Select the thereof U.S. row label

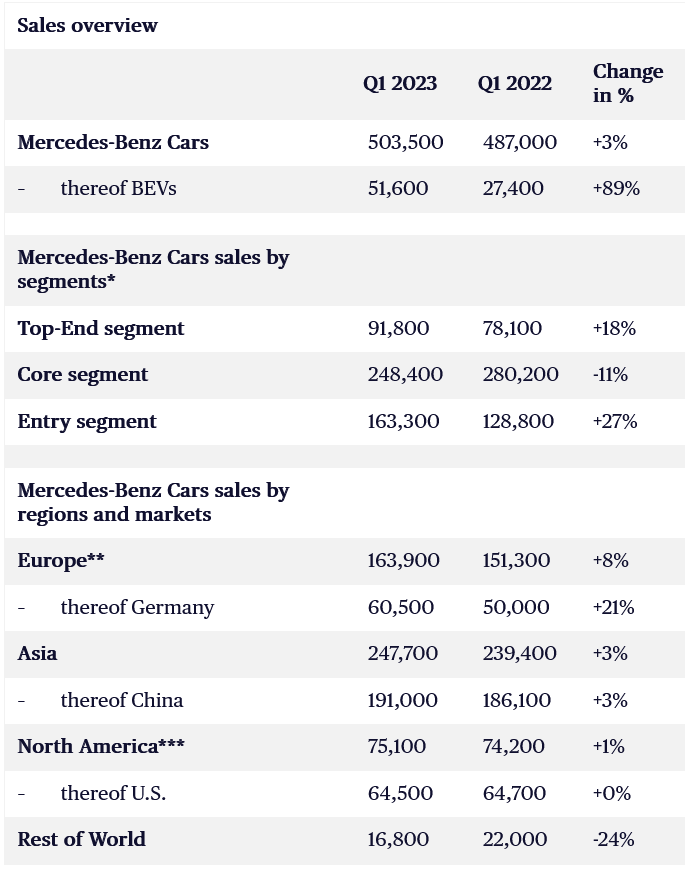coord(113,793)
